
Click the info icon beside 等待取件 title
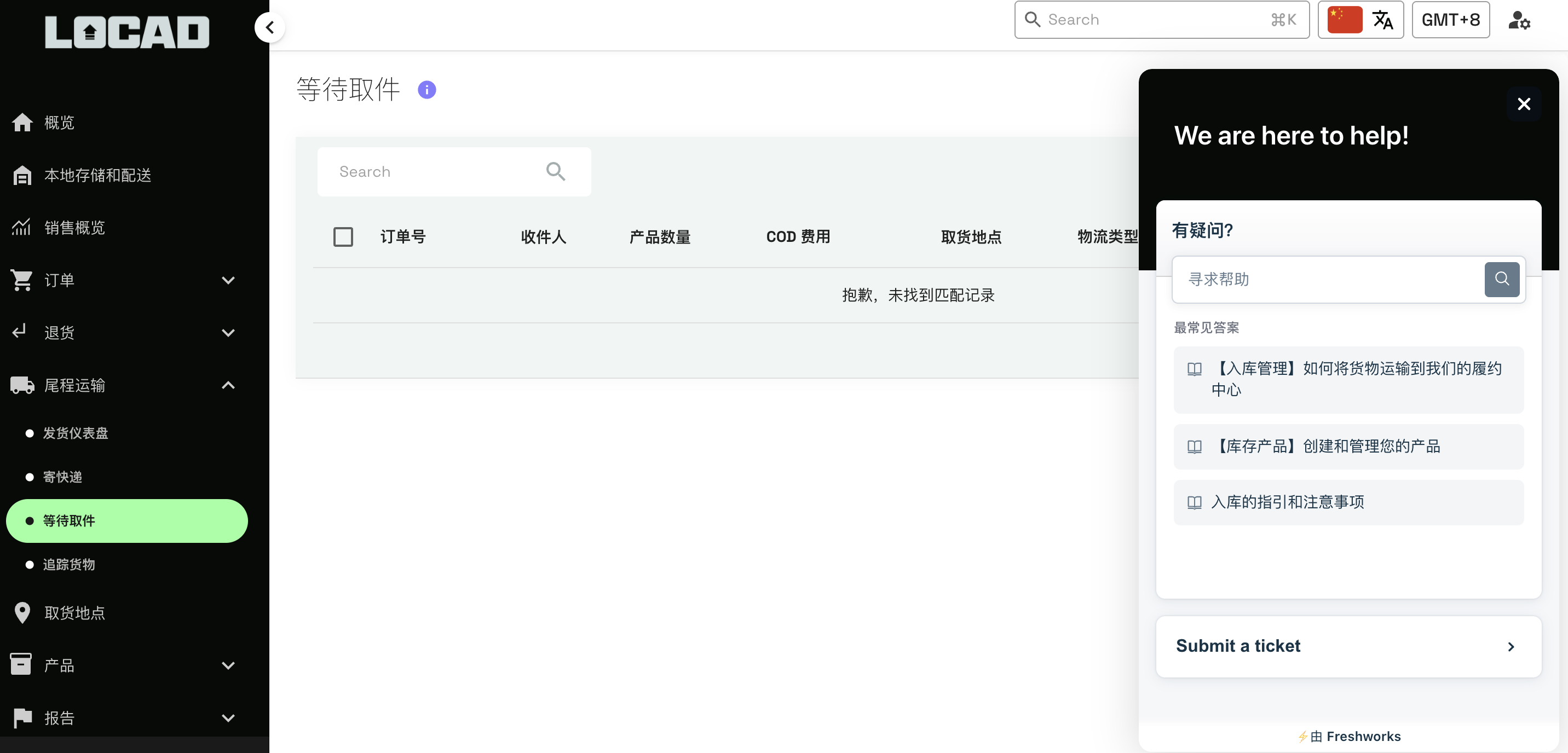(x=426, y=90)
